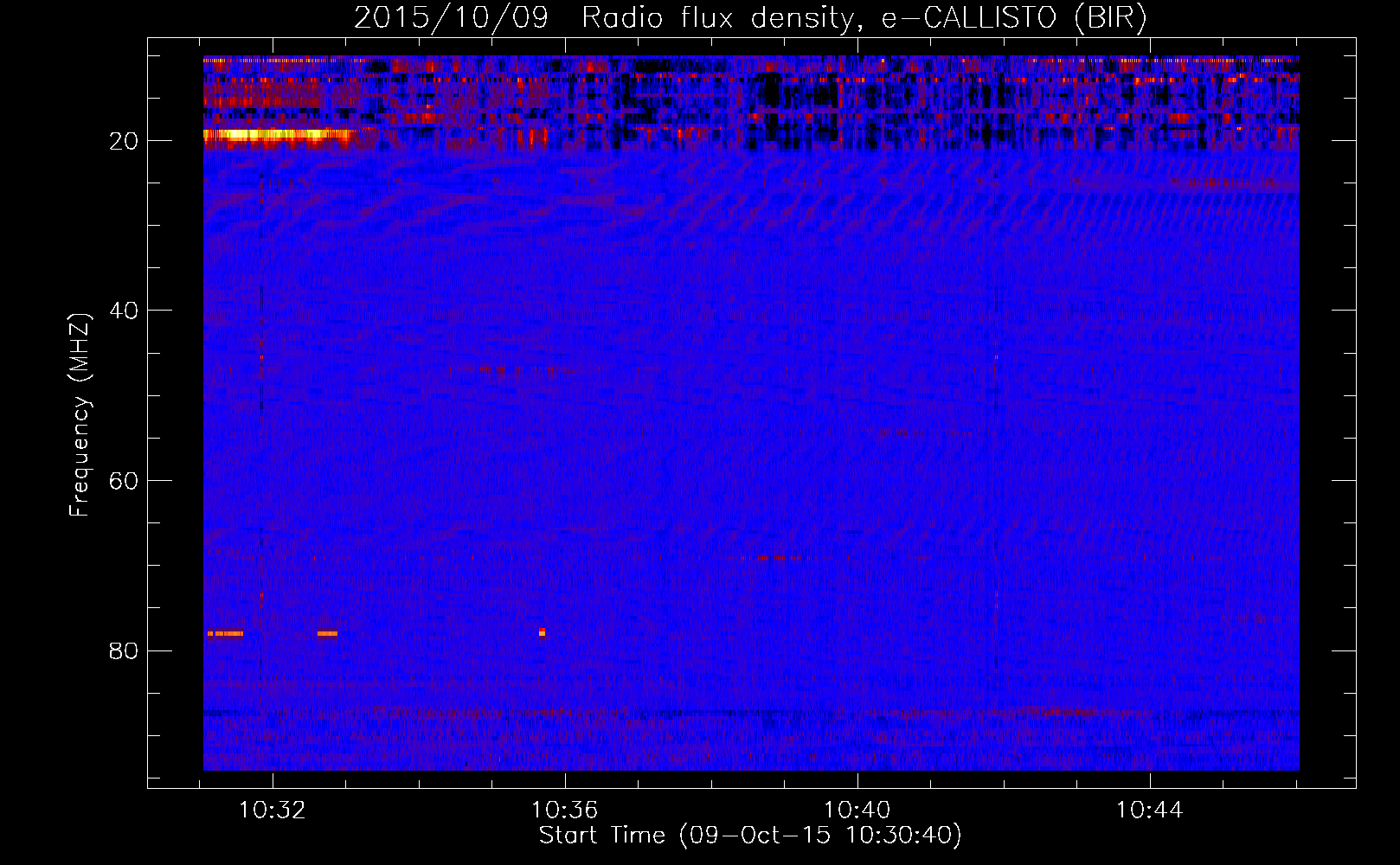Click the "60" frequency tick label
The image size is (1400, 865).
click(125, 481)
